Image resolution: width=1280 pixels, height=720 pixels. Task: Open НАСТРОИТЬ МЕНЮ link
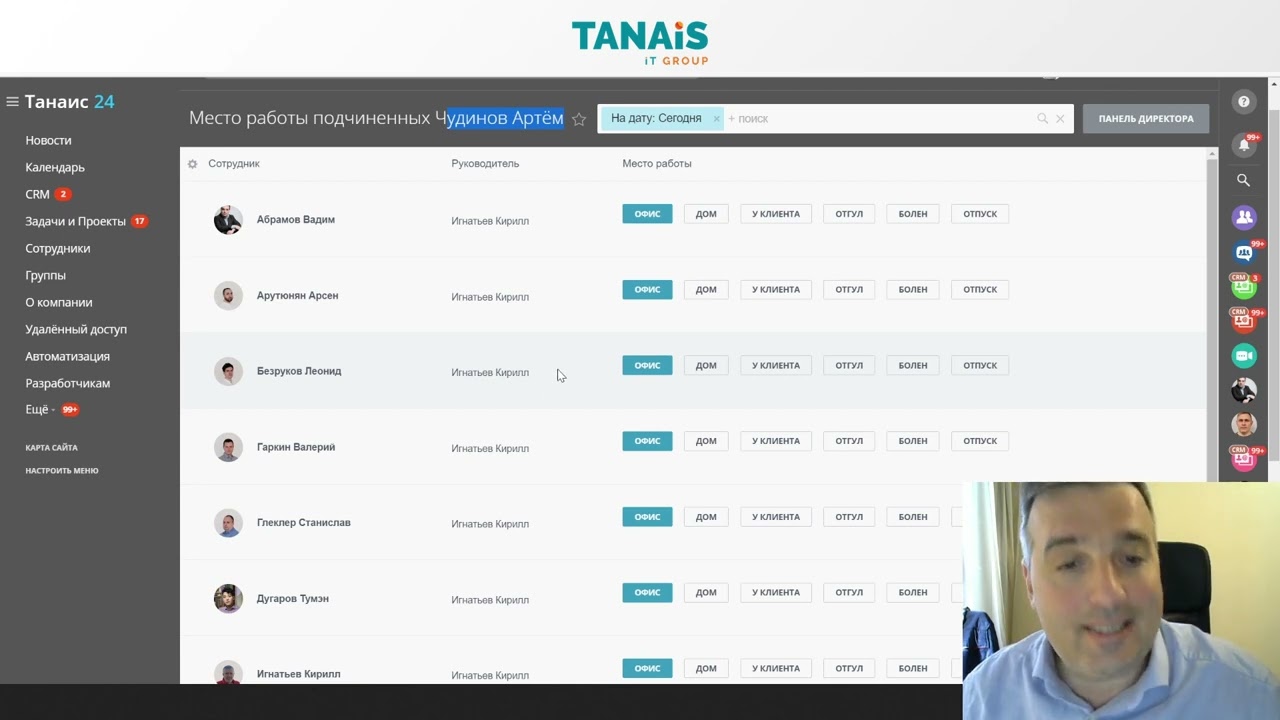tap(62, 471)
